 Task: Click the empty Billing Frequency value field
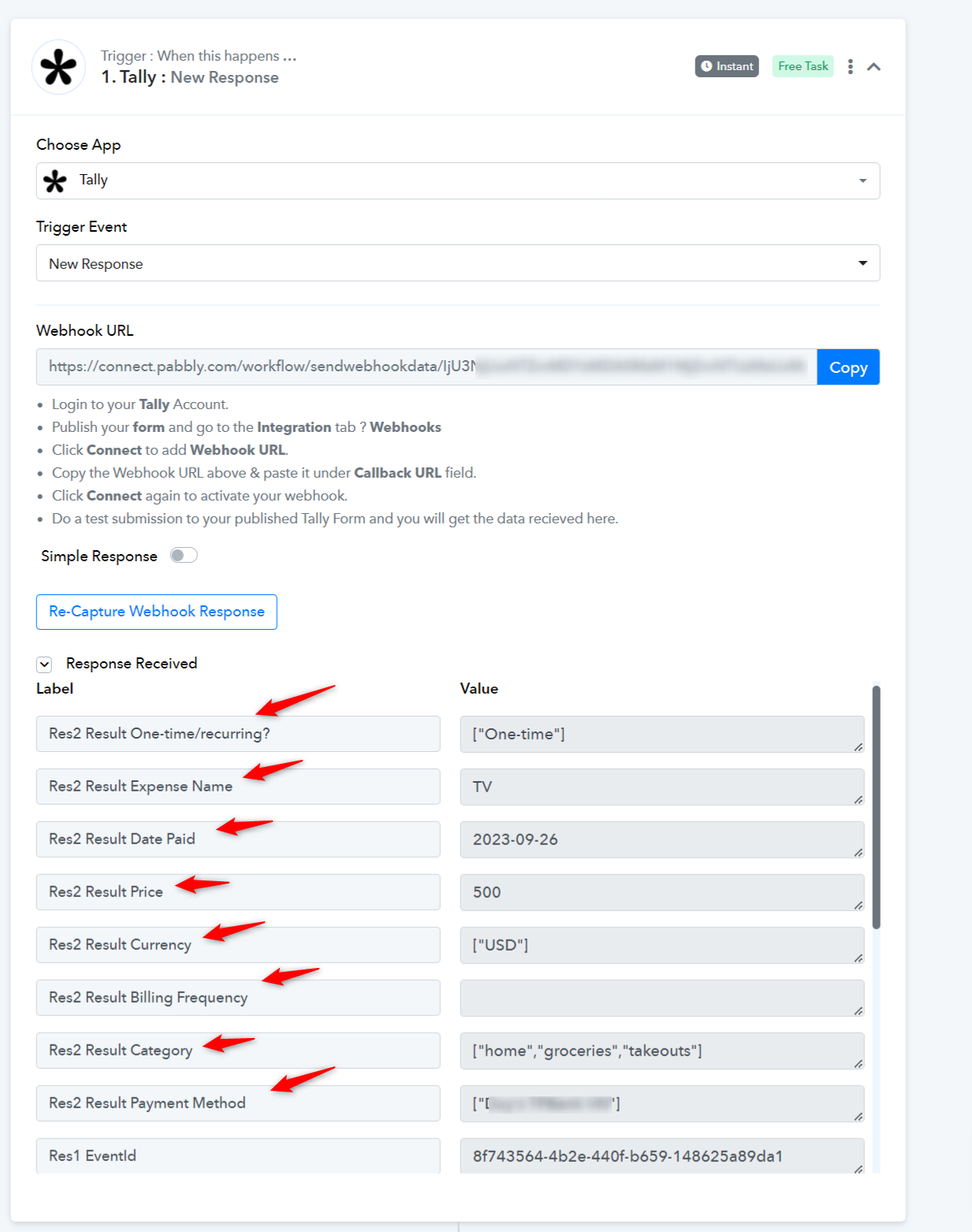coord(662,998)
